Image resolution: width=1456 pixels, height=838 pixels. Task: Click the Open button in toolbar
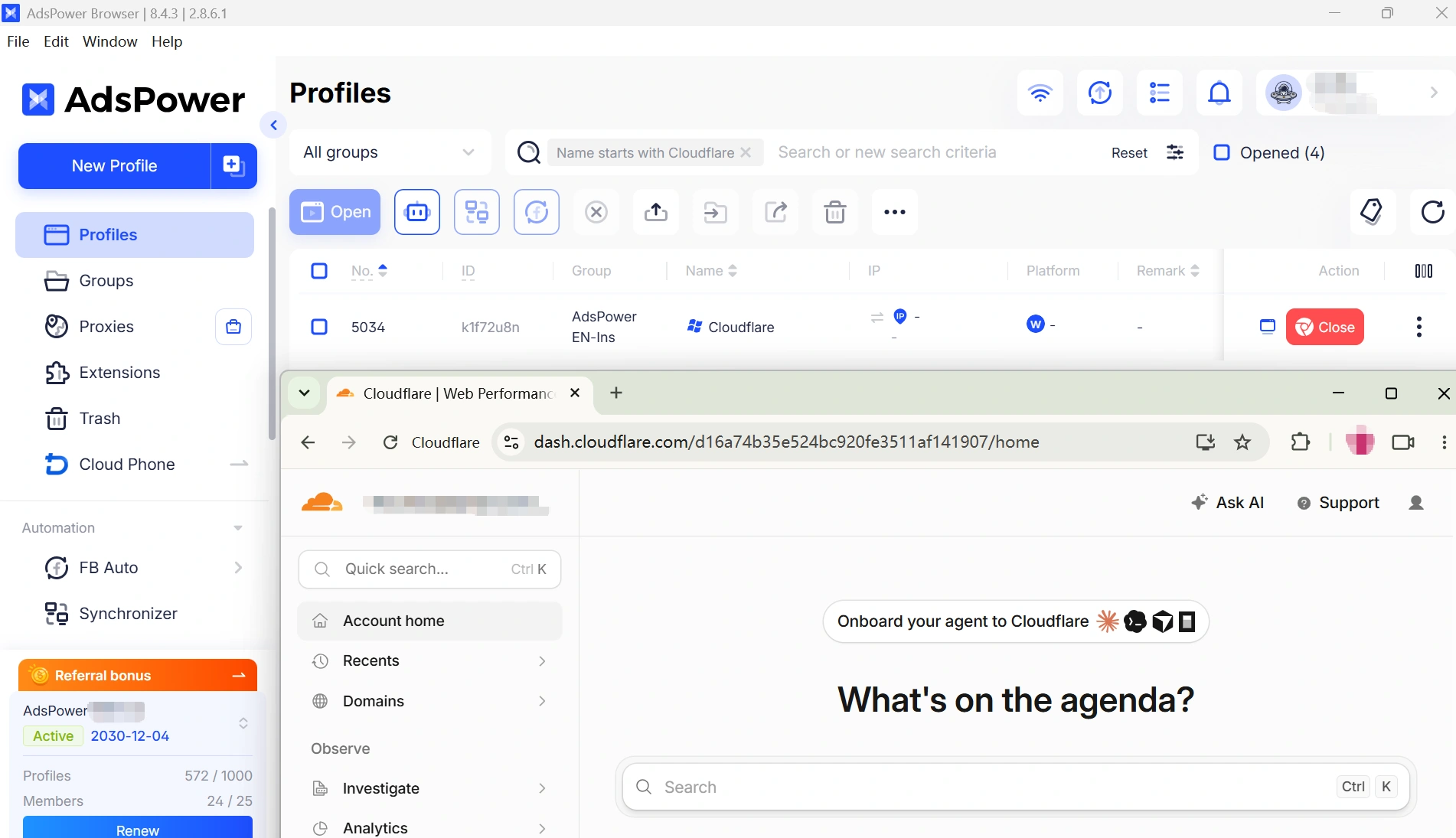tap(335, 212)
